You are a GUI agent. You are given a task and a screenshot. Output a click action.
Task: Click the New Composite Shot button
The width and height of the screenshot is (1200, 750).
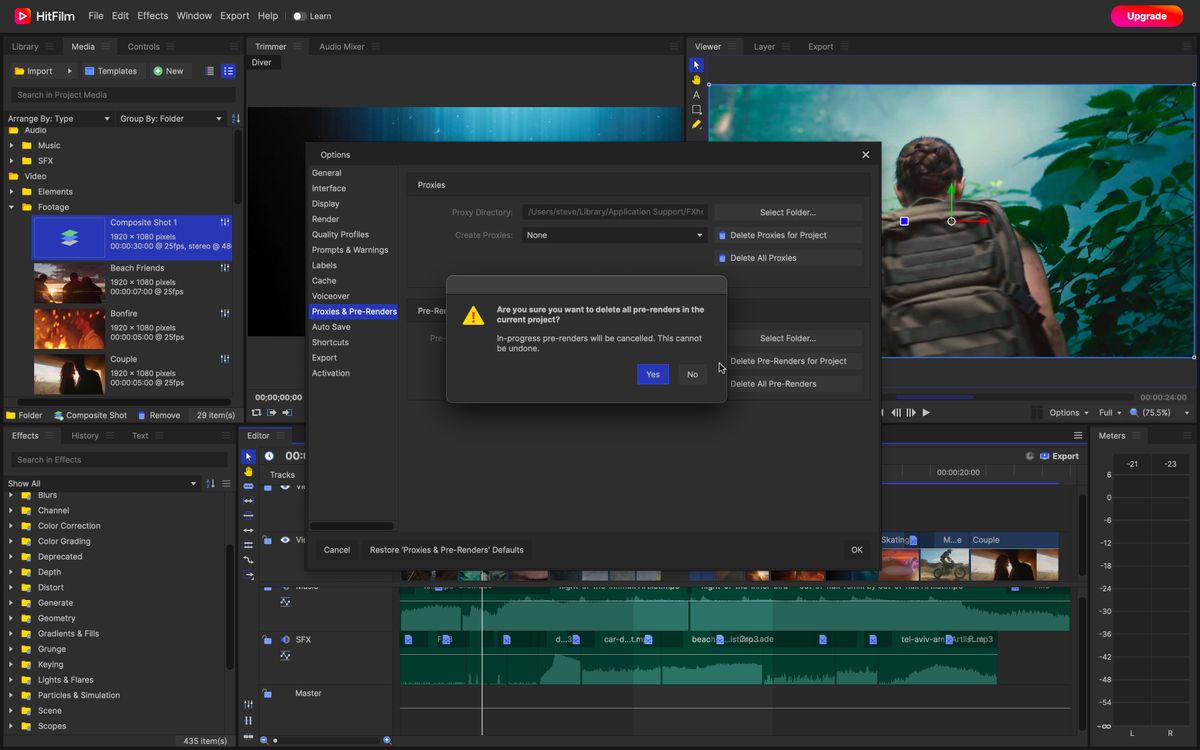pos(90,415)
